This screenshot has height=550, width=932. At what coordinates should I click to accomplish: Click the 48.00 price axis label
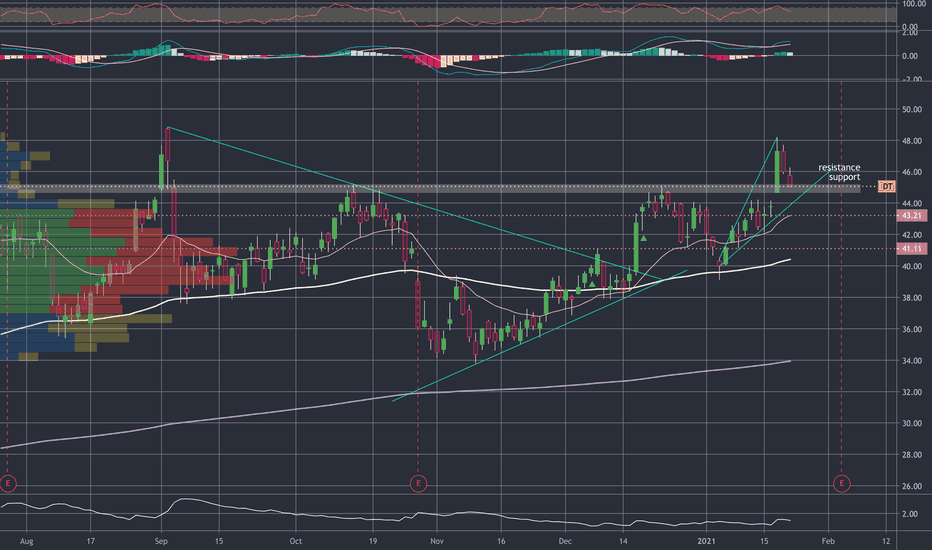point(911,141)
